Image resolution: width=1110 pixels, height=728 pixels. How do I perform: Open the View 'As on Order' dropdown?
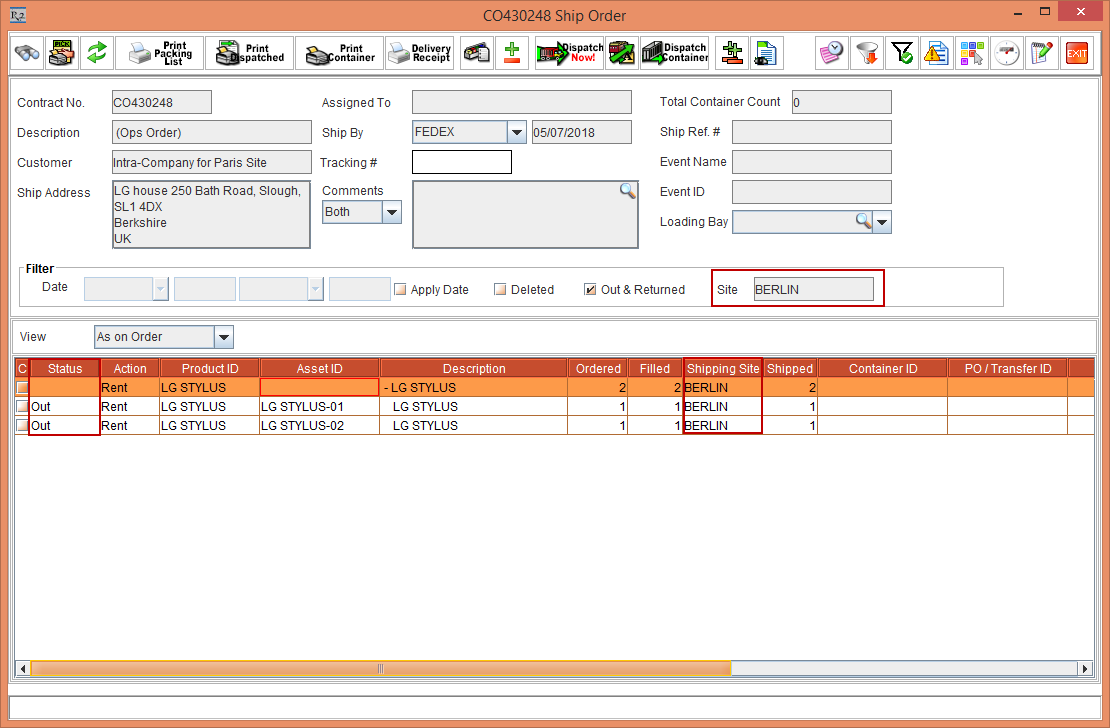point(224,337)
